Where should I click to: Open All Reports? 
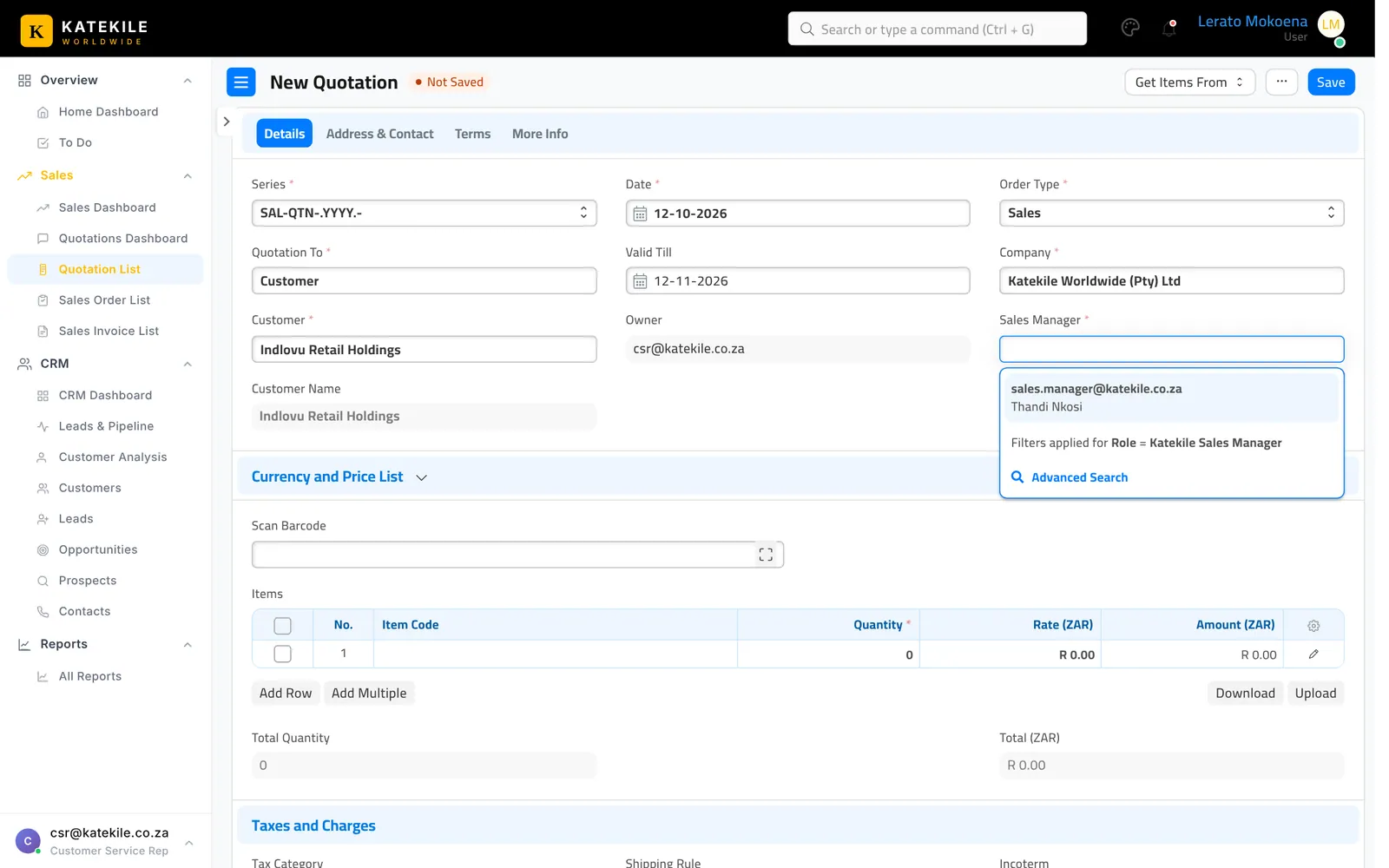point(89,677)
